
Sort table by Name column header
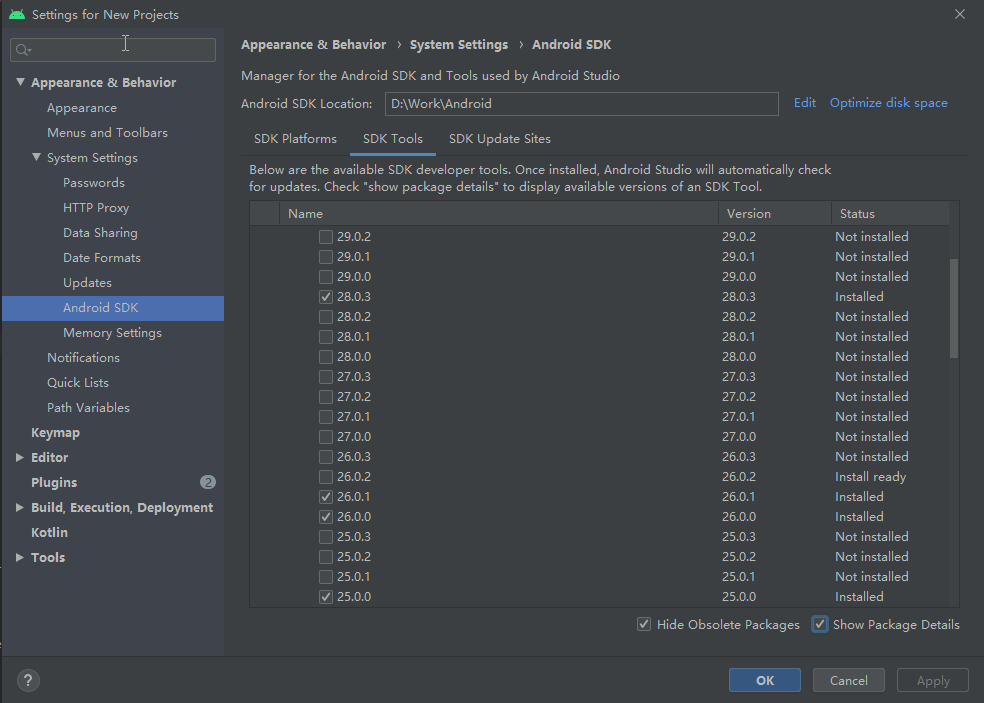(x=499, y=213)
